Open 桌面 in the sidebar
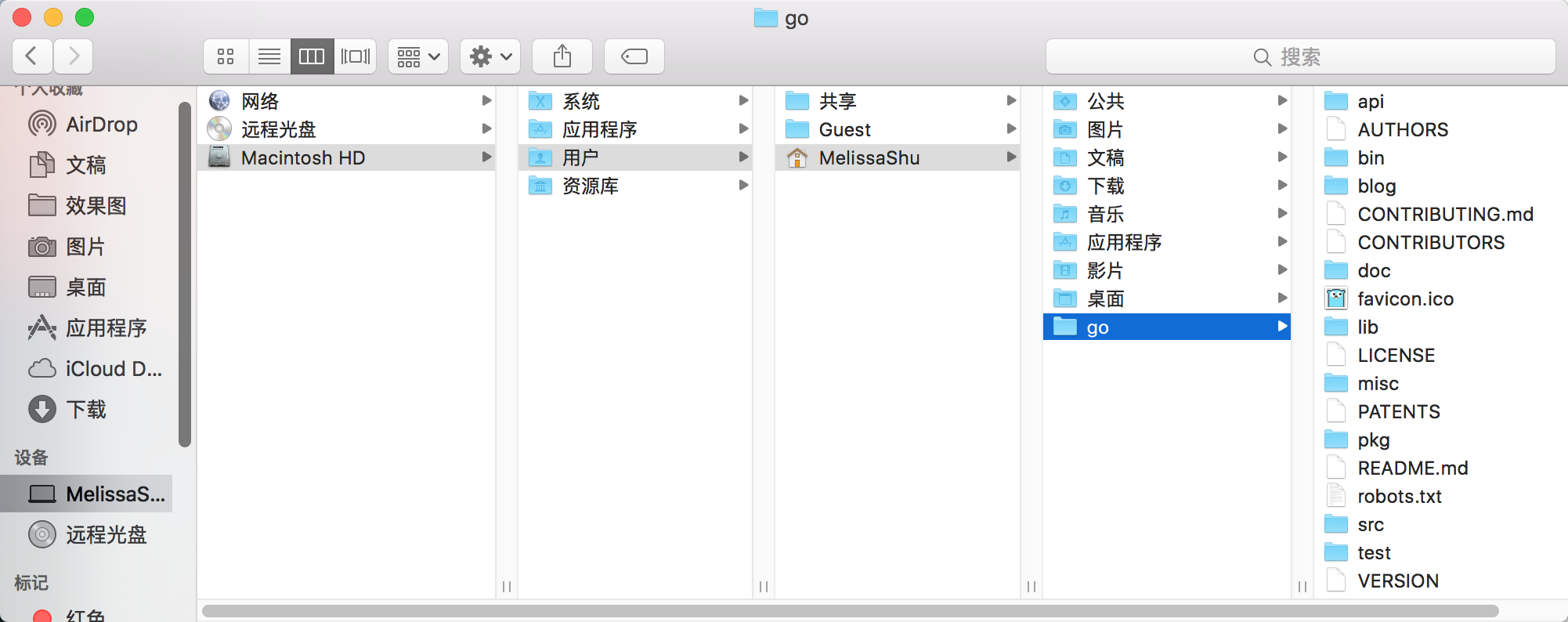The width and height of the screenshot is (1568, 622). coord(86,287)
